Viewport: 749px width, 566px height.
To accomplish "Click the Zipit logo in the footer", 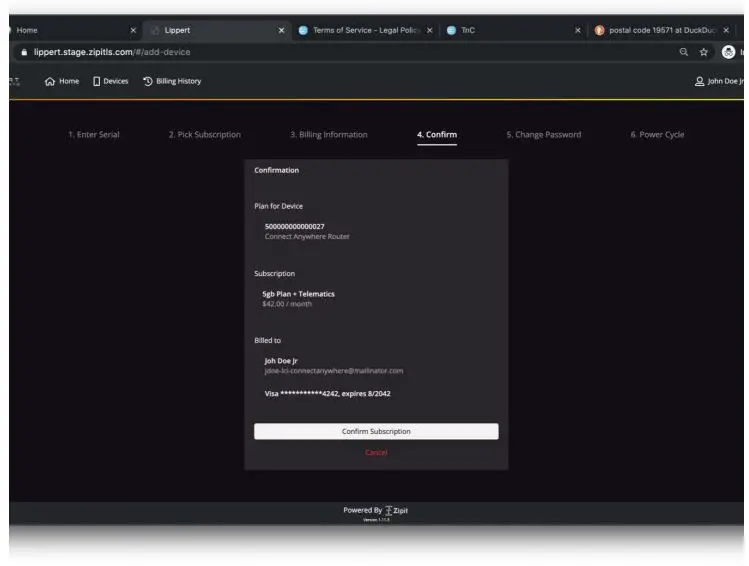I will tap(396, 511).
